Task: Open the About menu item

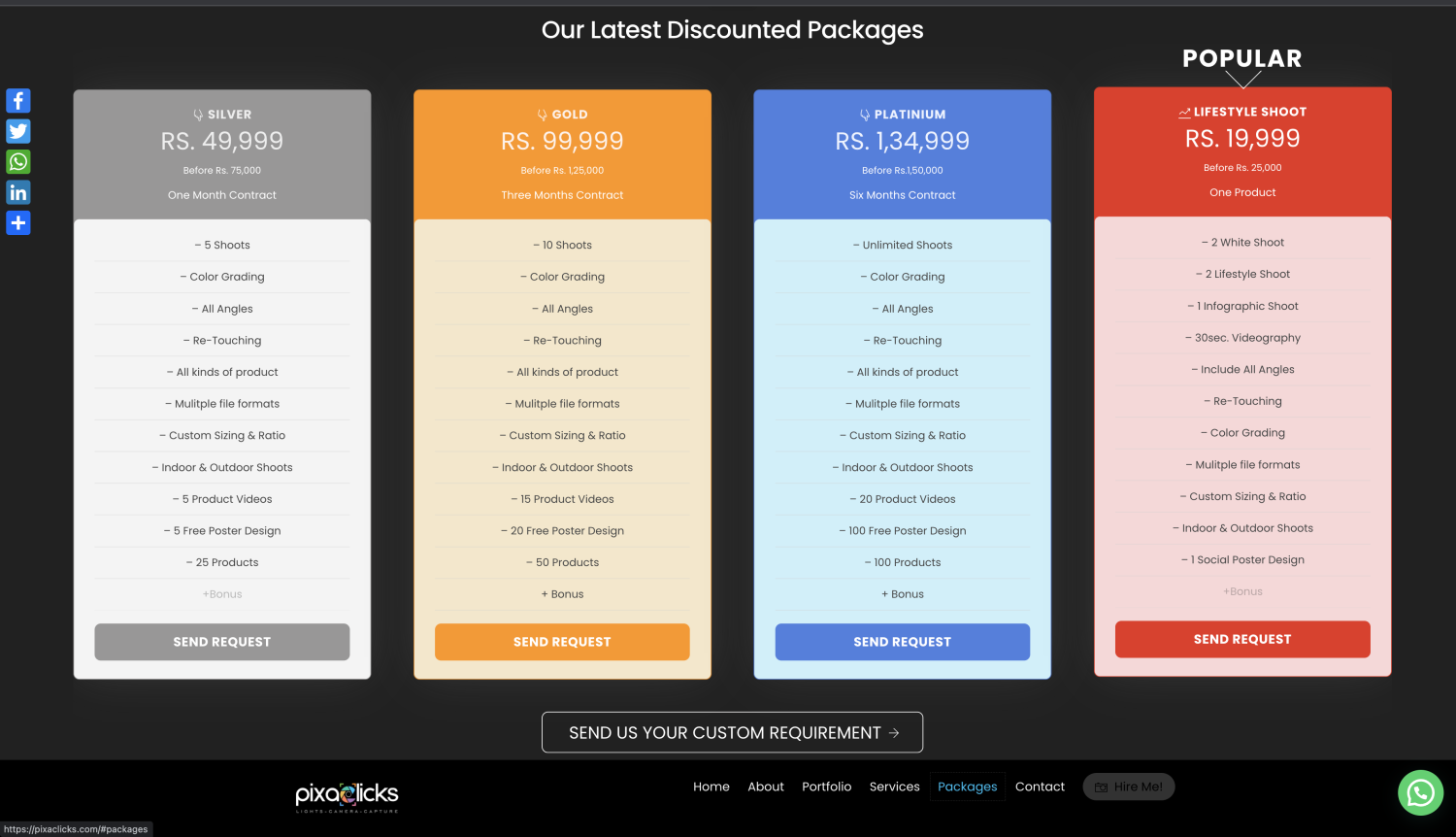Action: tap(766, 787)
